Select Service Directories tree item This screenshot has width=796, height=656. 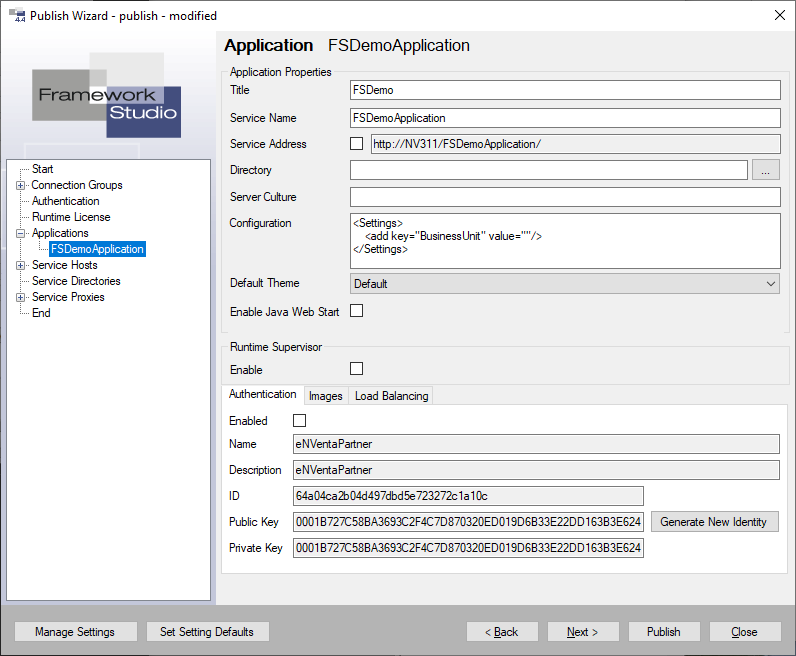(76, 281)
